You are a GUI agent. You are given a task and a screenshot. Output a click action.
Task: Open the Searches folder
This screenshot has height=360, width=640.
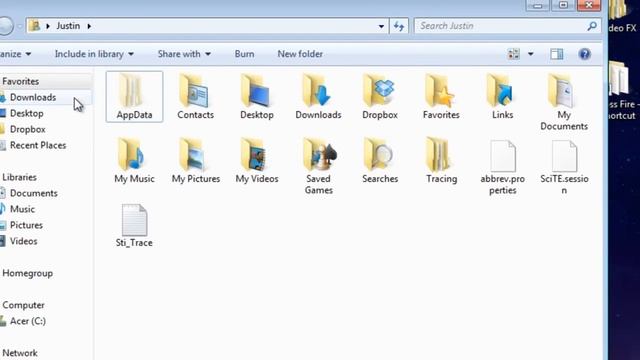380,160
